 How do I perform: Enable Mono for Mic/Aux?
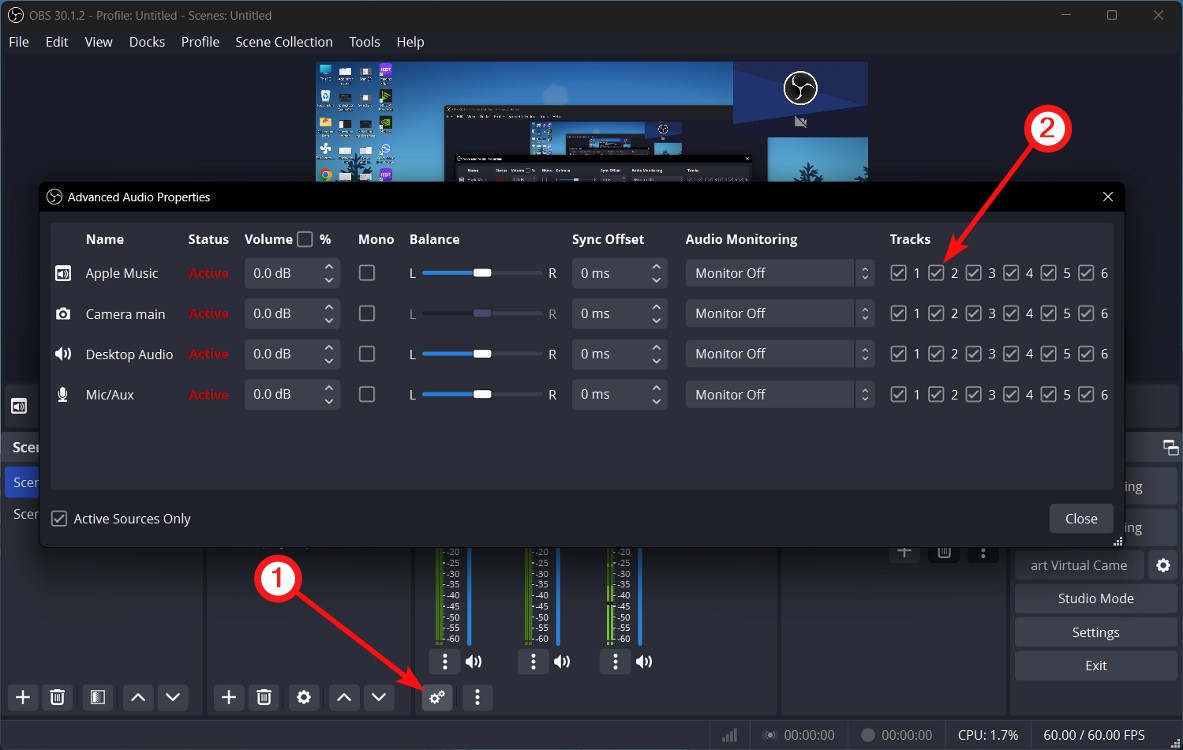367,395
